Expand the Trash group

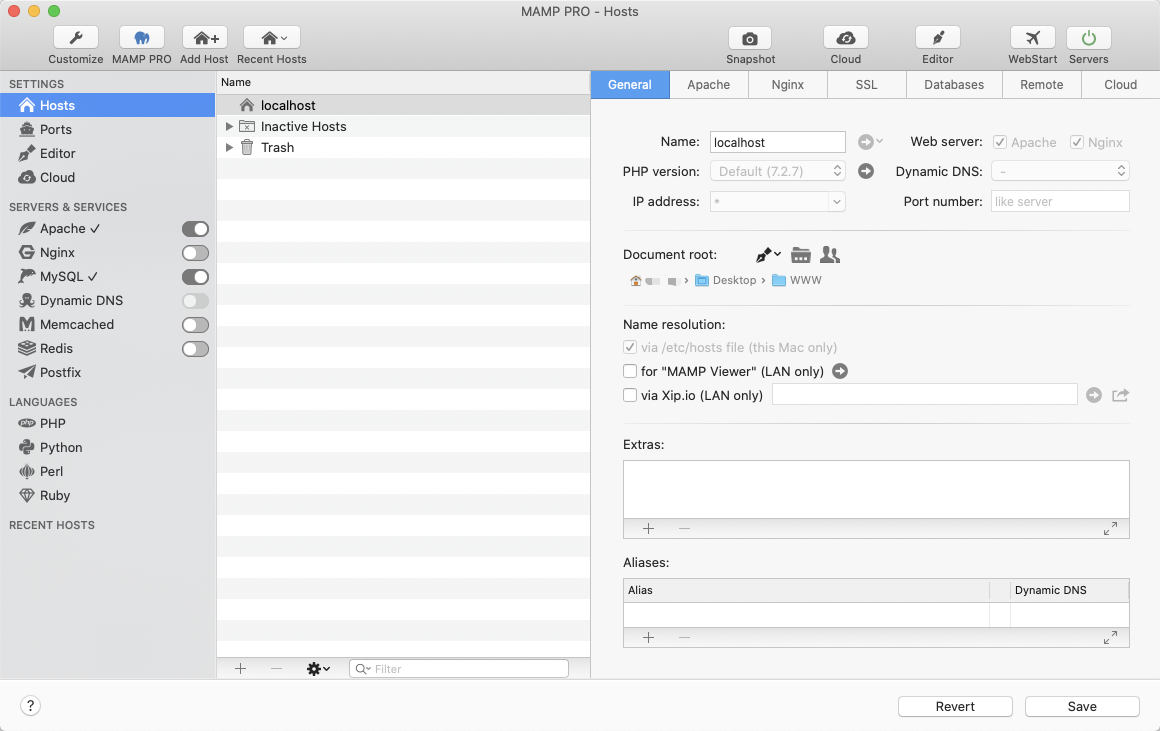(x=229, y=147)
